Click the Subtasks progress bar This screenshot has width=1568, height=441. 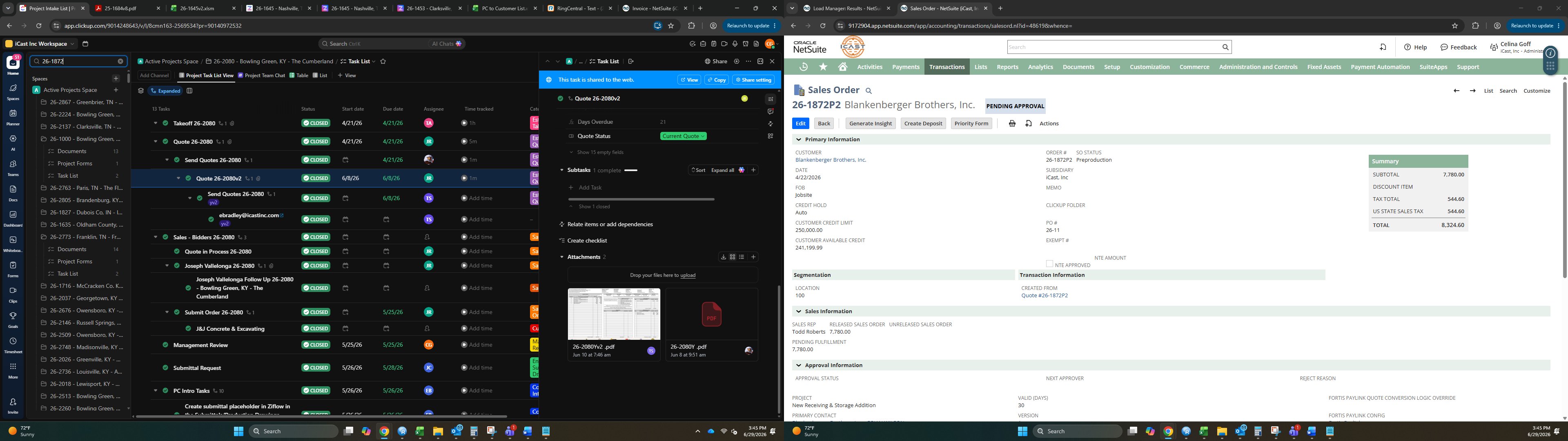(631, 171)
